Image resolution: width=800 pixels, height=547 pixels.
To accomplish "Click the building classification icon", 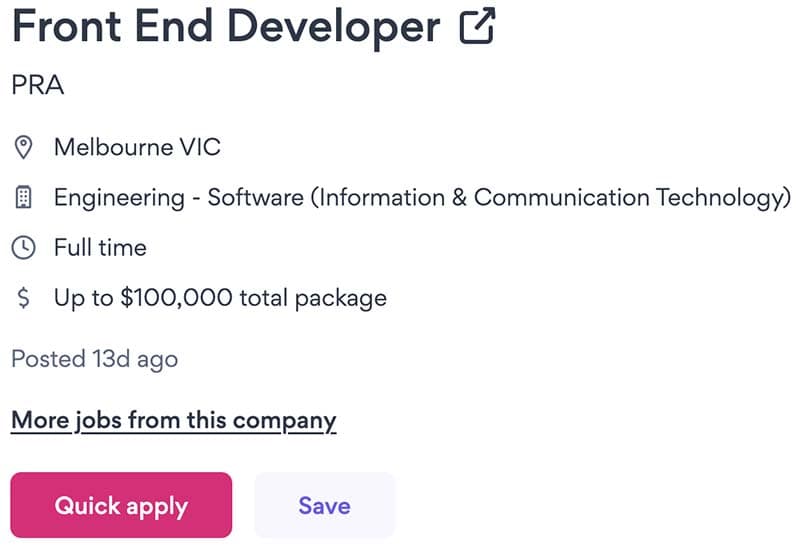I will (x=23, y=197).
